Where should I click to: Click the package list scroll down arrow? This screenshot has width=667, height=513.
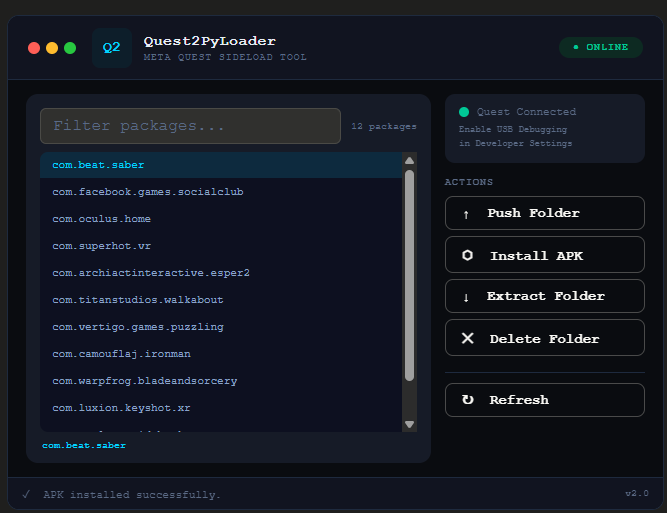[x=410, y=424]
